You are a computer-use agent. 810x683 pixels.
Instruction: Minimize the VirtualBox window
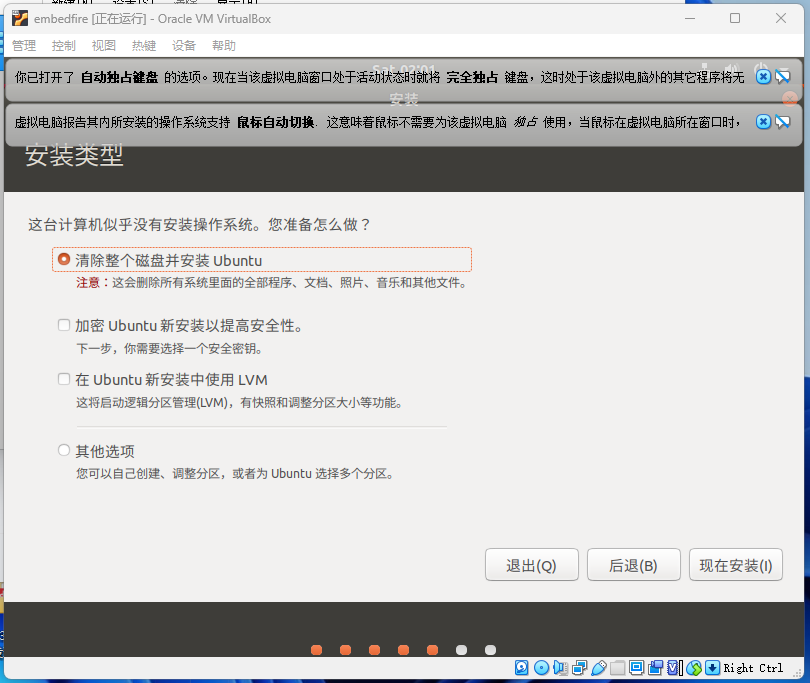click(x=690, y=19)
